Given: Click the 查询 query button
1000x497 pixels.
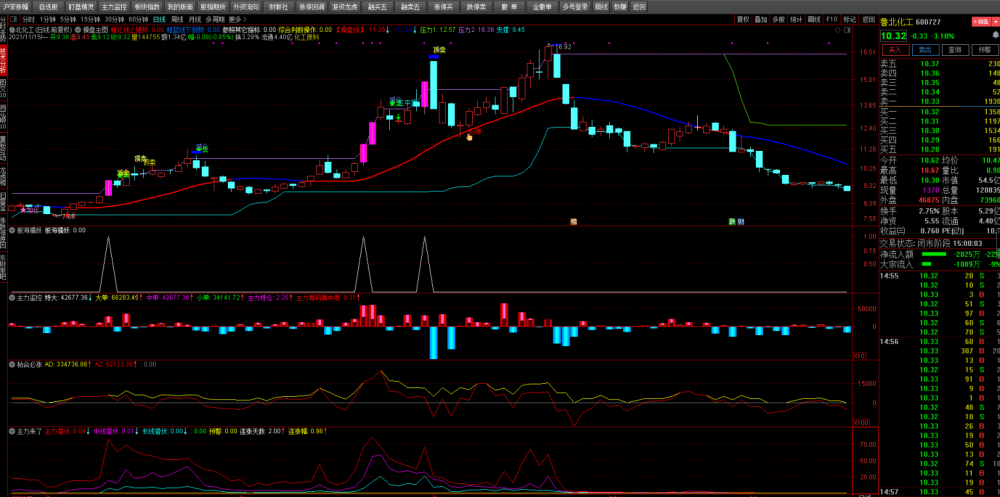Looking at the screenshot, I should point(954,49).
